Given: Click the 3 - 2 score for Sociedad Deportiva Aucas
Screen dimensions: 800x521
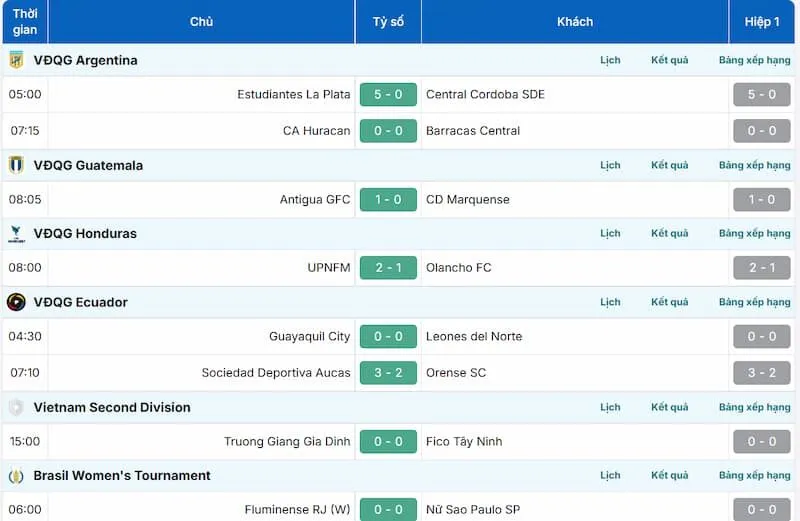Looking at the screenshot, I should point(388,373).
